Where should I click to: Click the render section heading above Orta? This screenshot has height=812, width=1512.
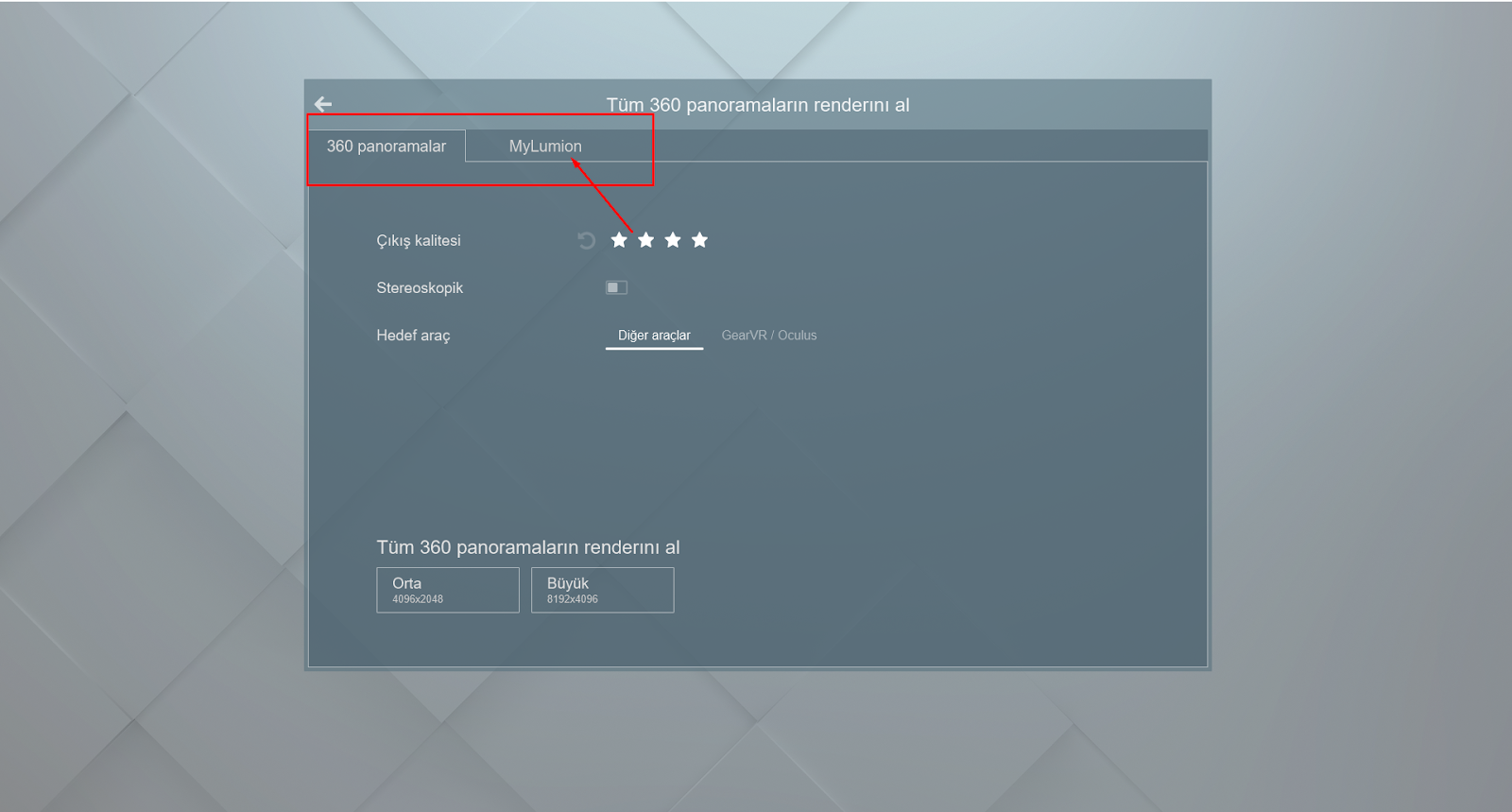[528, 547]
